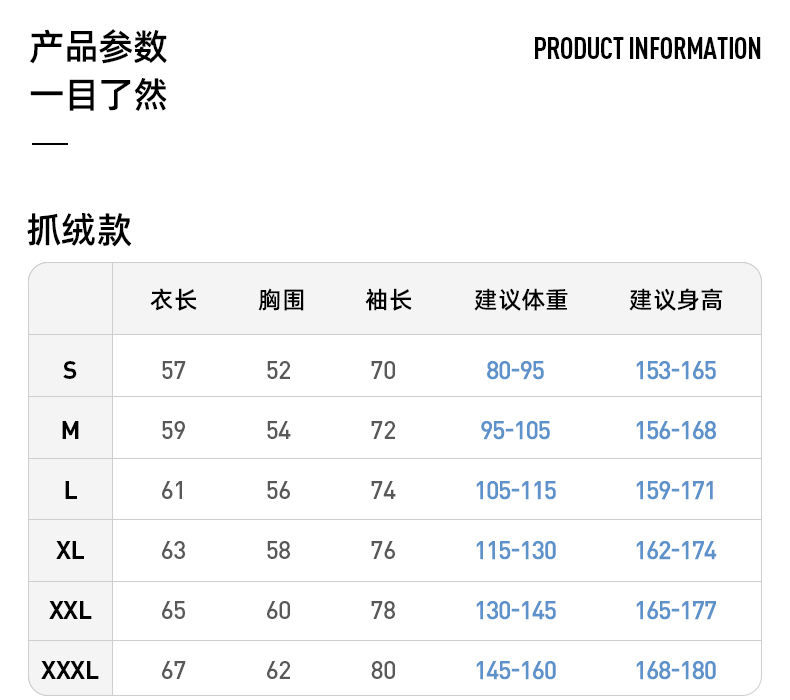
Task: Click the 建议身高 column header
Action: 676,300
